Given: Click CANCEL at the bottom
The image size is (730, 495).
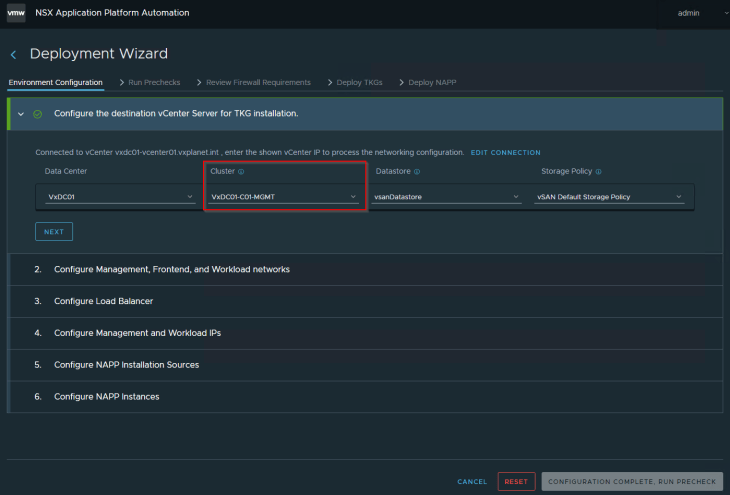Looking at the screenshot, I should point(472,482).
